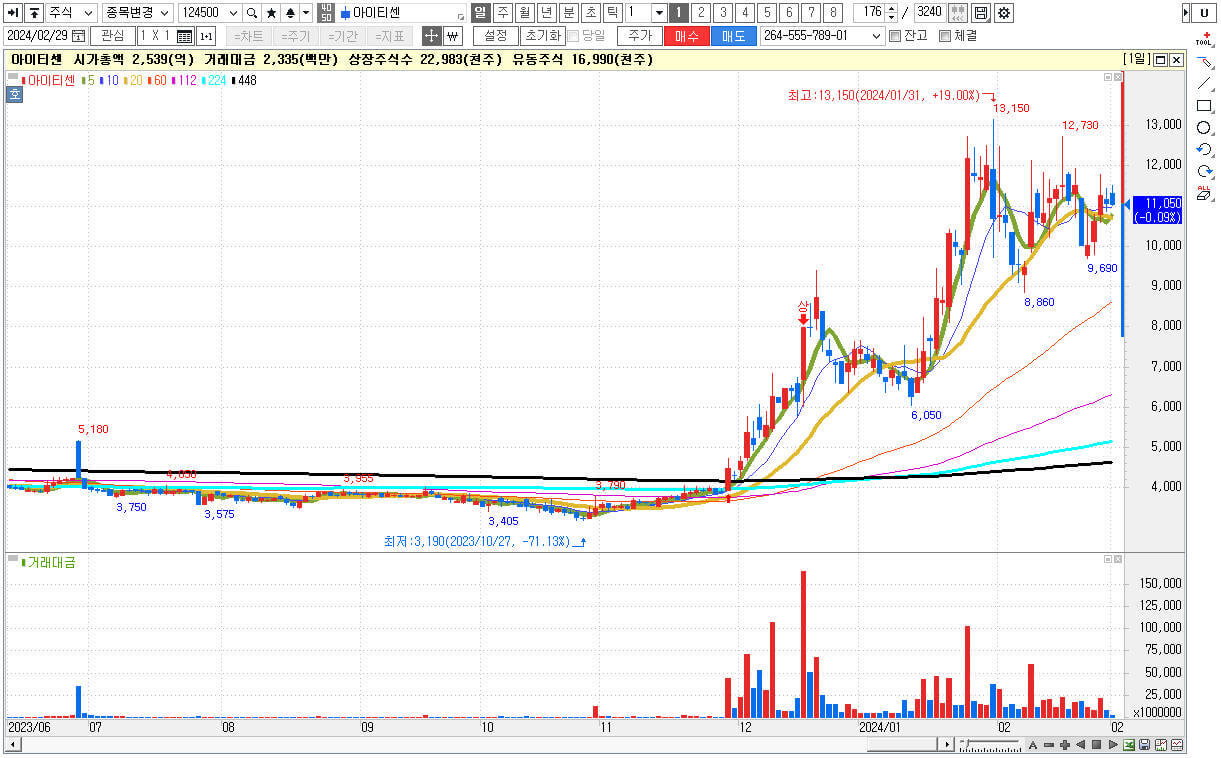Click the undo arrow in drawing toolbar
Image resolution: width=1221 pixels, height=758 pixels.
[1204, 150]
